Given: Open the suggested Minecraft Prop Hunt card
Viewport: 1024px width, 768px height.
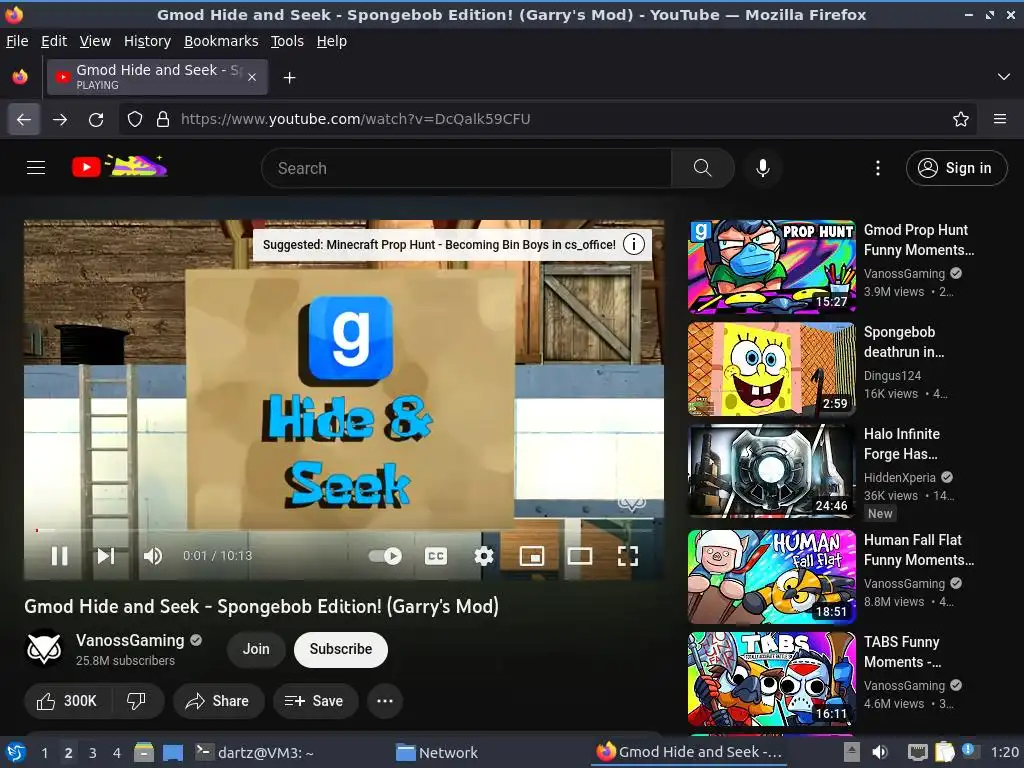Looking at the screenshot, I should (439, 244).
